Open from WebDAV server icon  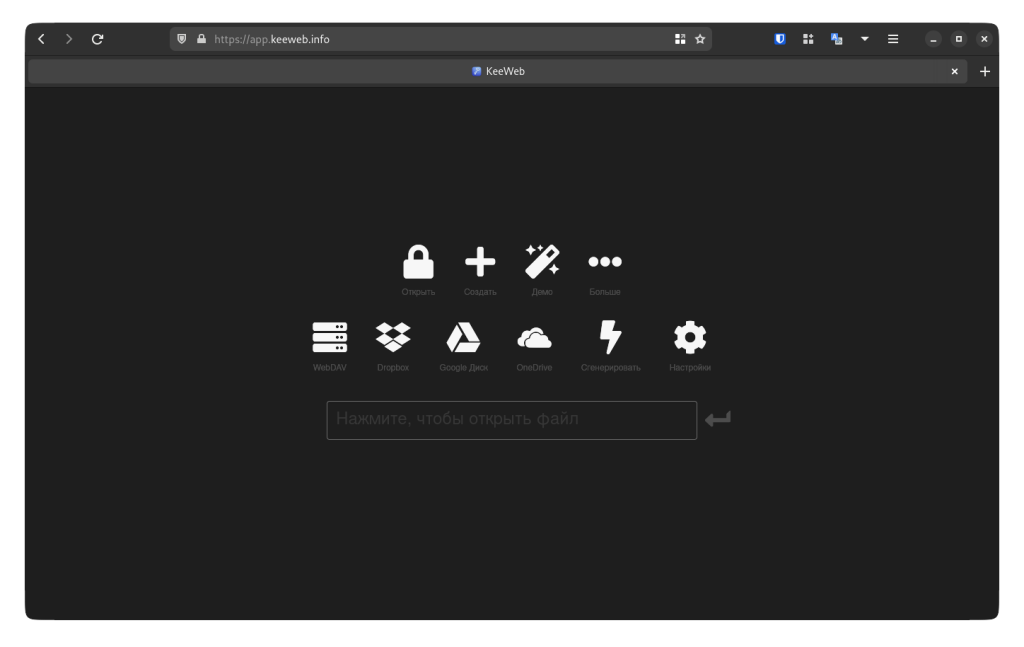pos(330,338)
